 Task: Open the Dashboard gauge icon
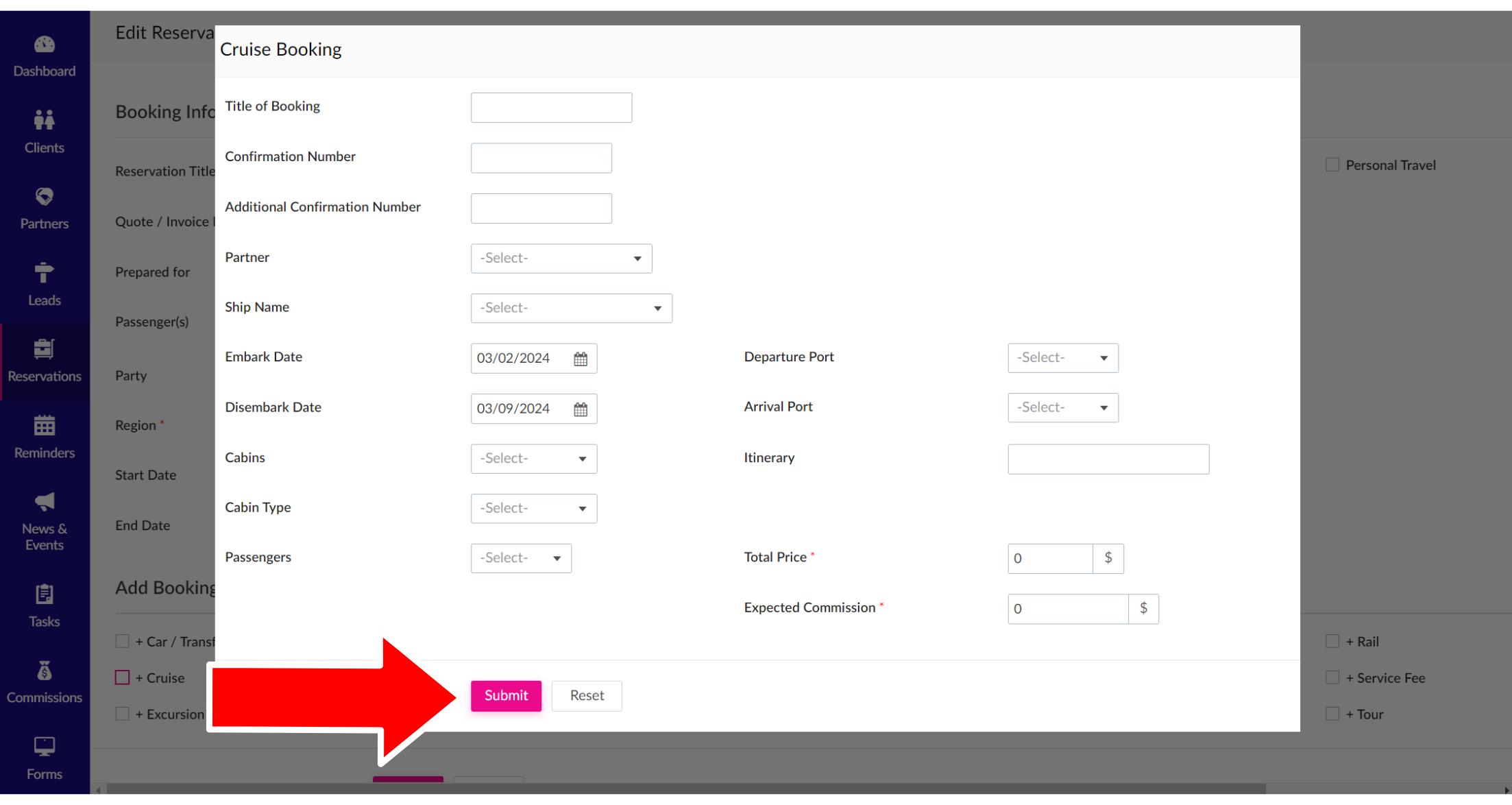tap(45, 45)
